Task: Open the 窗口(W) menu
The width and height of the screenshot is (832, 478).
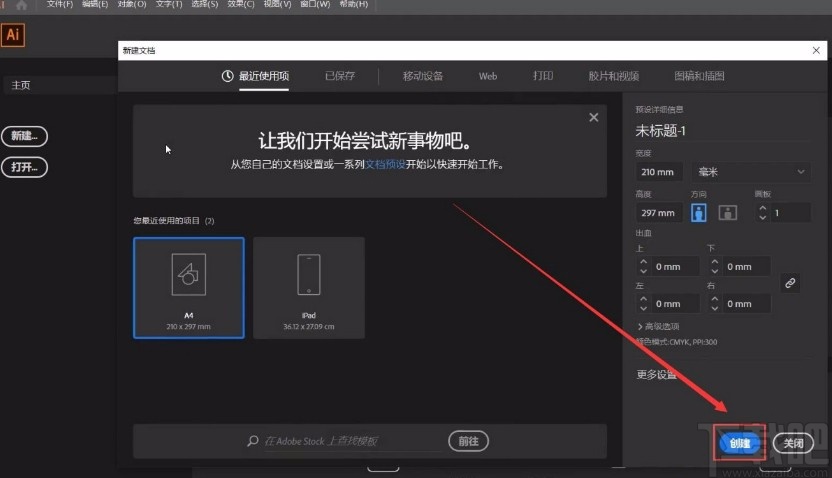Action: 315,4
